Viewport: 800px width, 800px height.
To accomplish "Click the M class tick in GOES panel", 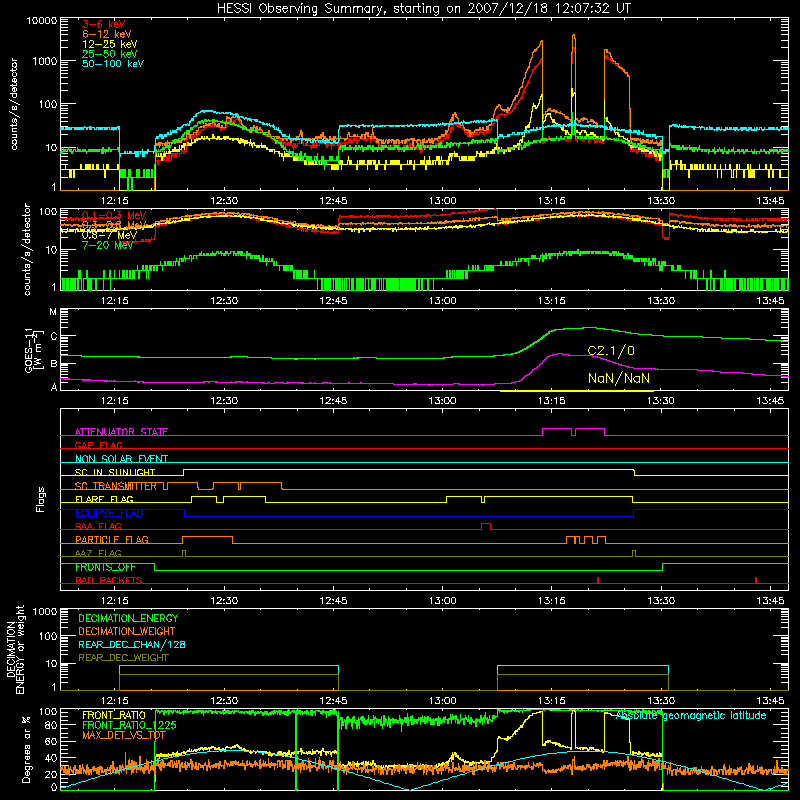I will point(53,312).
